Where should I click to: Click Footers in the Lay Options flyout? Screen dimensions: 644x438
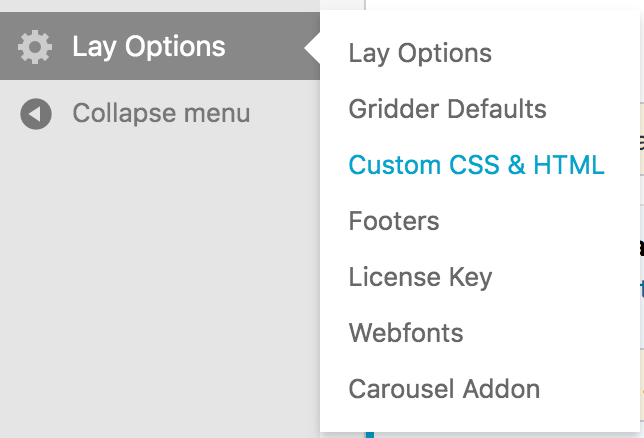[x=394, y=221]
